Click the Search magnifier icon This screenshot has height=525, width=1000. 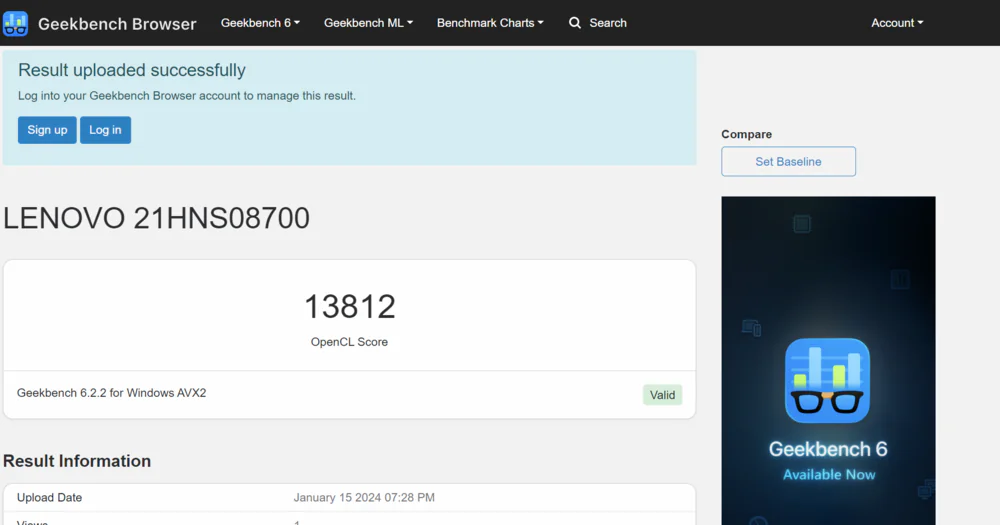(x=575, y=23)
